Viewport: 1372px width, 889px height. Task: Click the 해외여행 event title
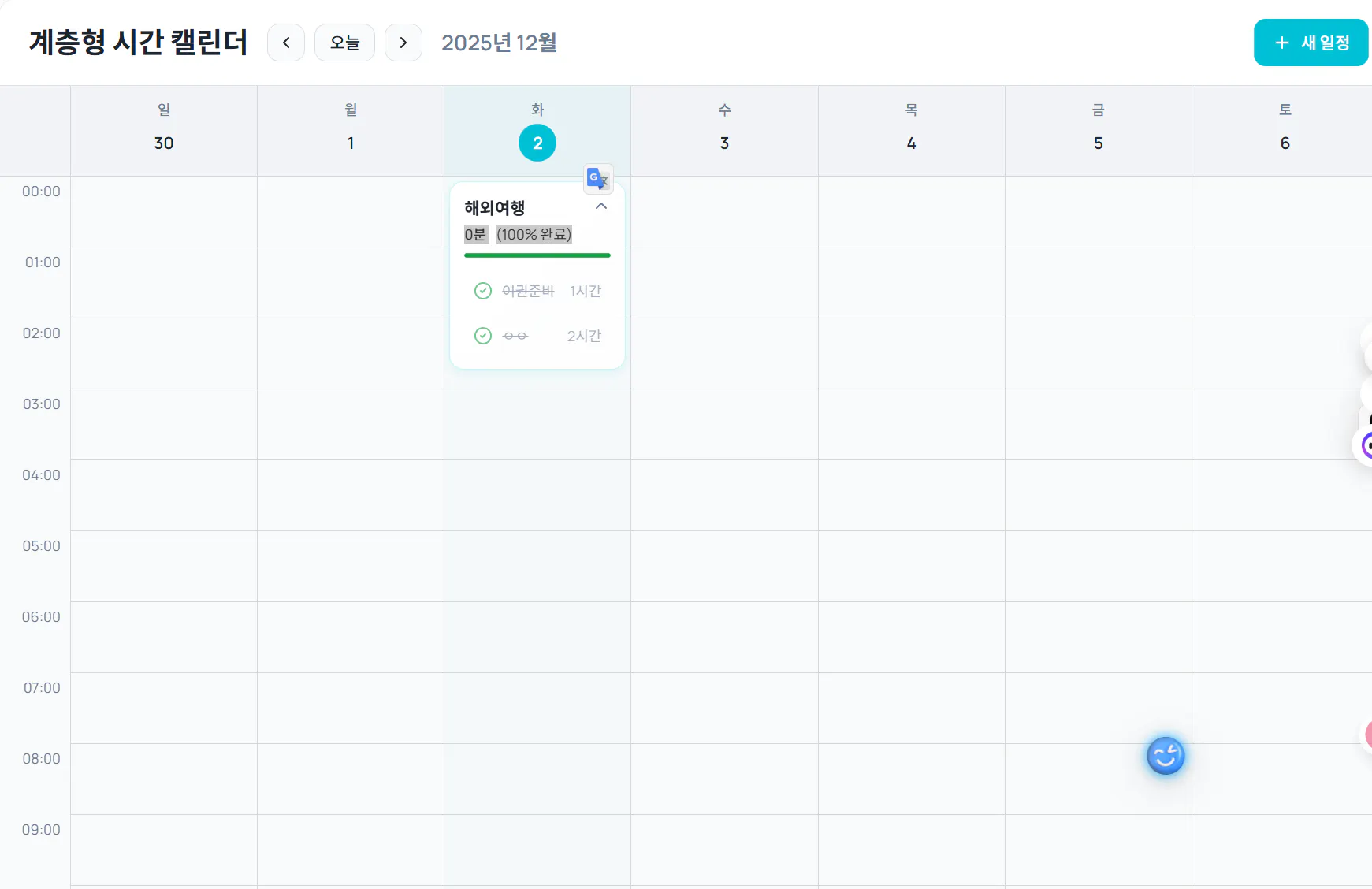tap(495, 208)
